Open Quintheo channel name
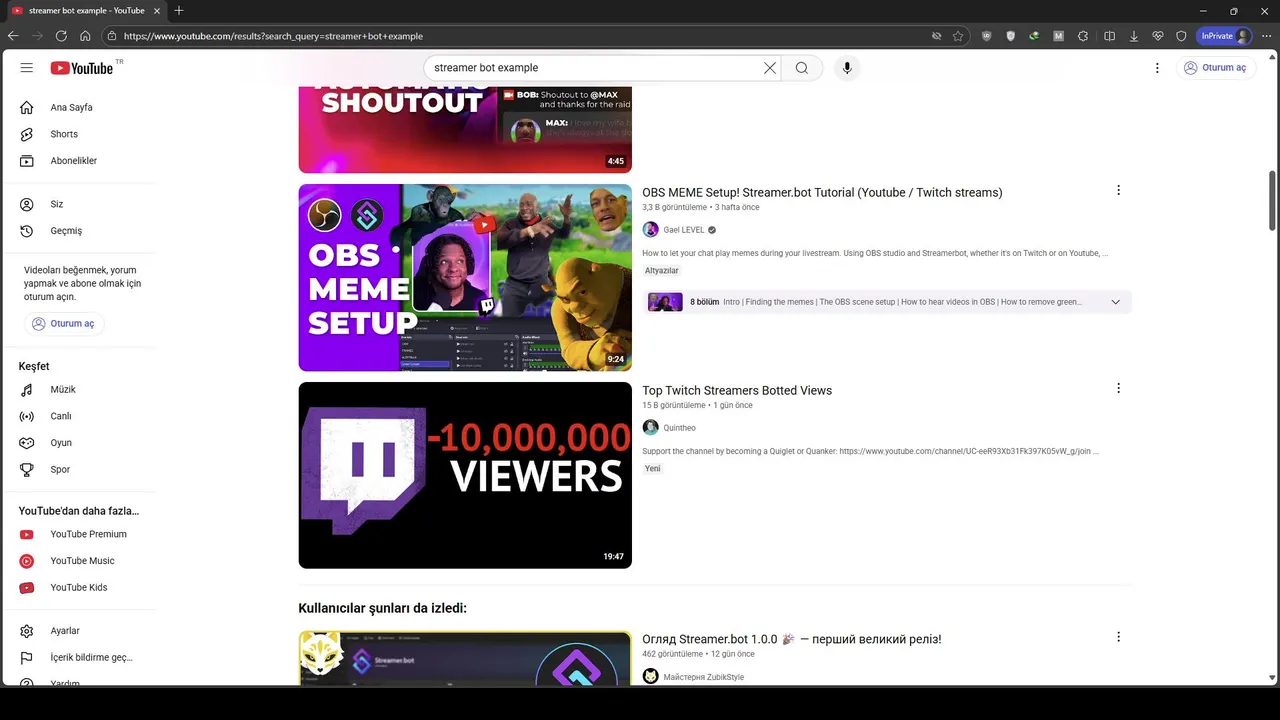Viewport: 1280px width, 720px height. coord(679,428)
